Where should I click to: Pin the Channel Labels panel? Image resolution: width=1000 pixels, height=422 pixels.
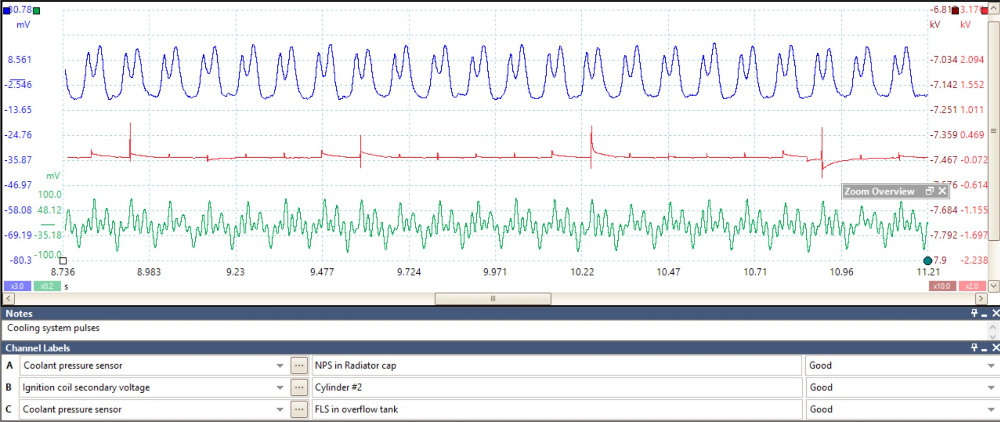tap(972, 347)
